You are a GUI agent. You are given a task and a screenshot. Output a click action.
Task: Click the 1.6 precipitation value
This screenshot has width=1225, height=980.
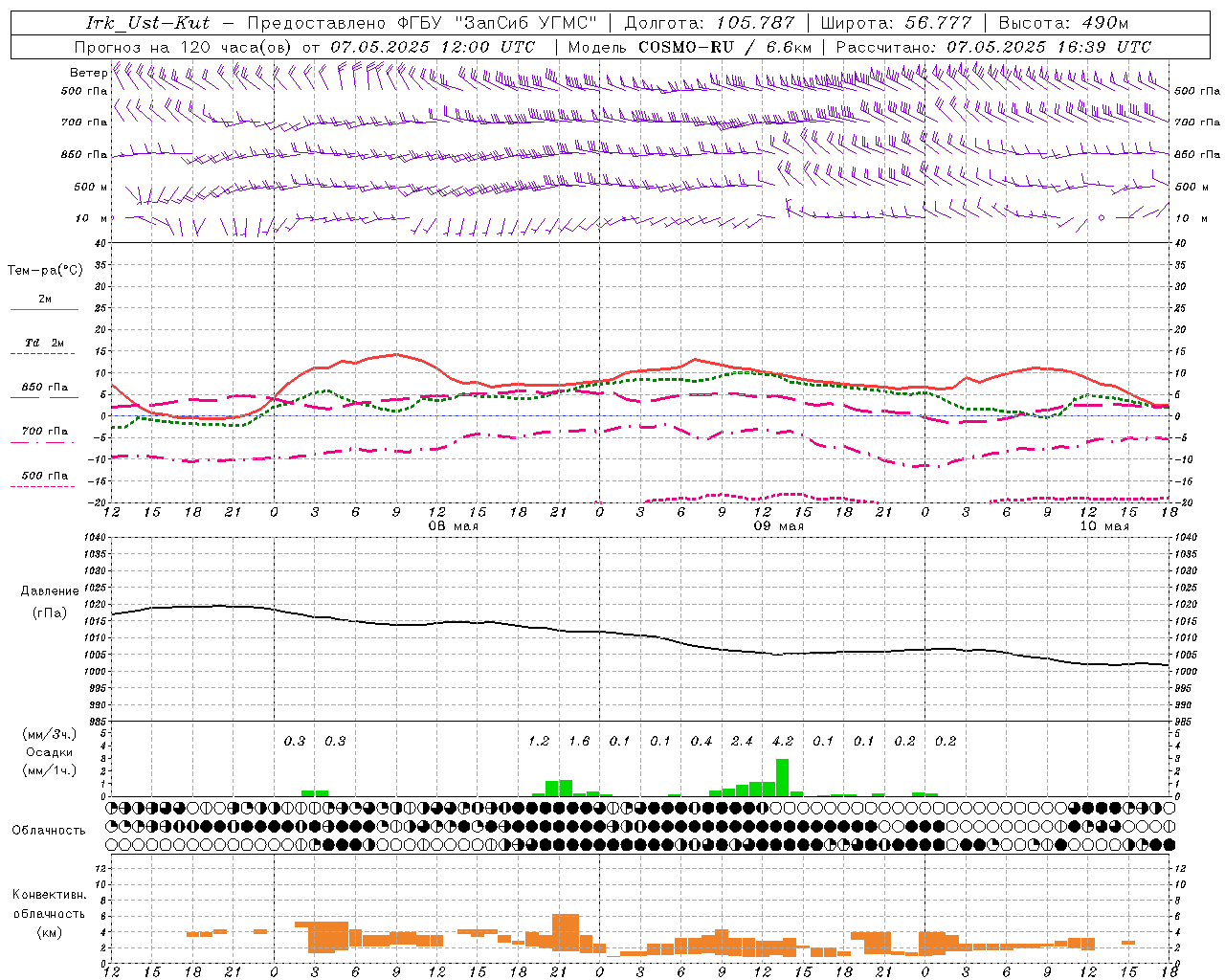coord(579,742)
